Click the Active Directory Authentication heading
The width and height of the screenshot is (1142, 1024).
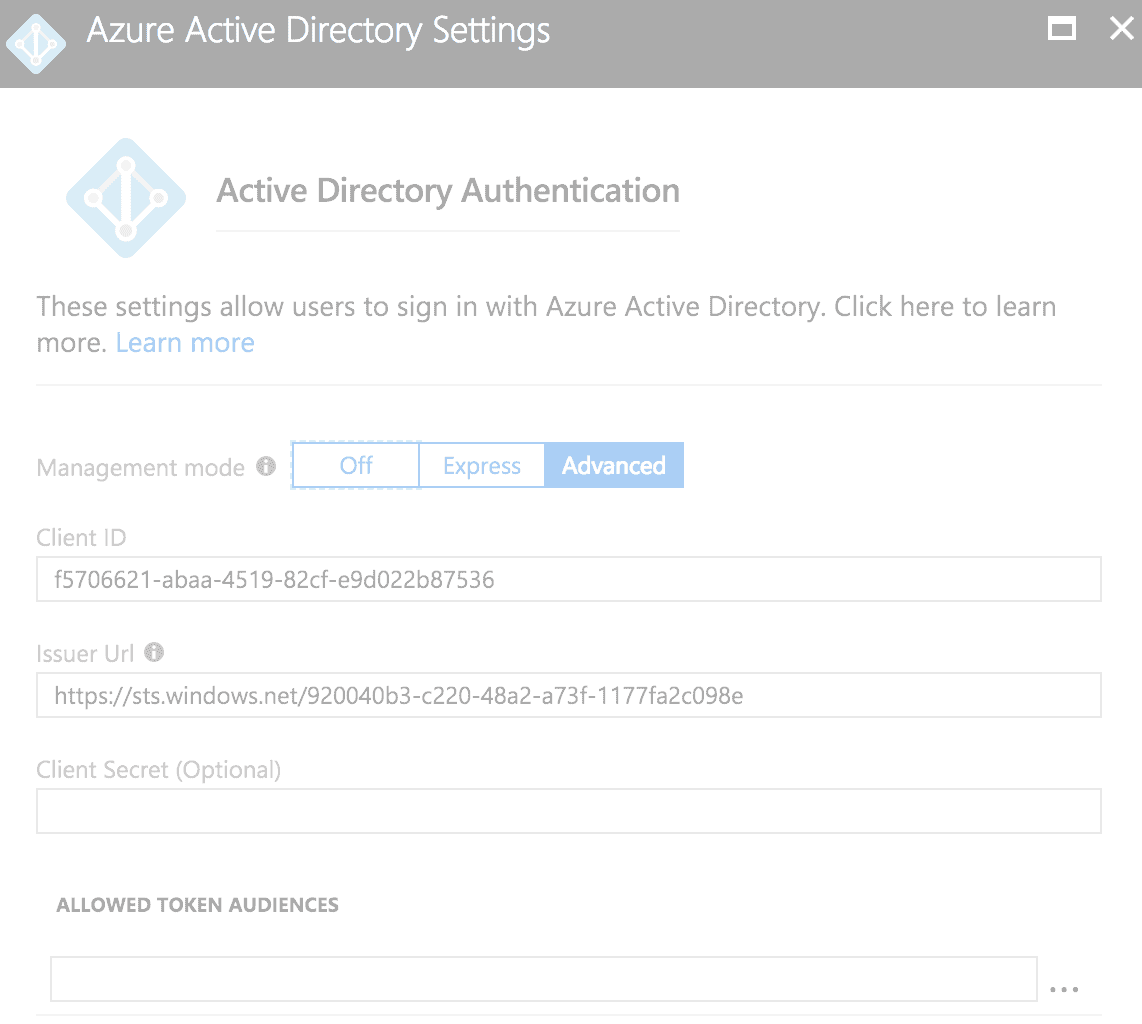pyautogui.click(x=448, y=191)
